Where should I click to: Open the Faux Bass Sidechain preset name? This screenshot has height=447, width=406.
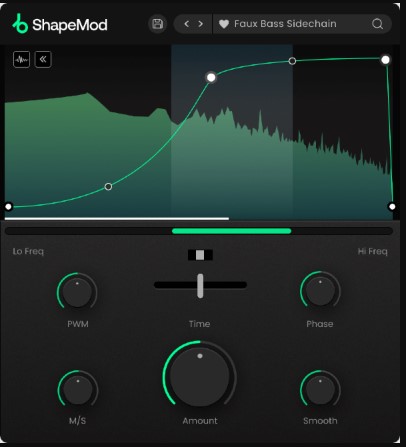click(x=285, y=24)
